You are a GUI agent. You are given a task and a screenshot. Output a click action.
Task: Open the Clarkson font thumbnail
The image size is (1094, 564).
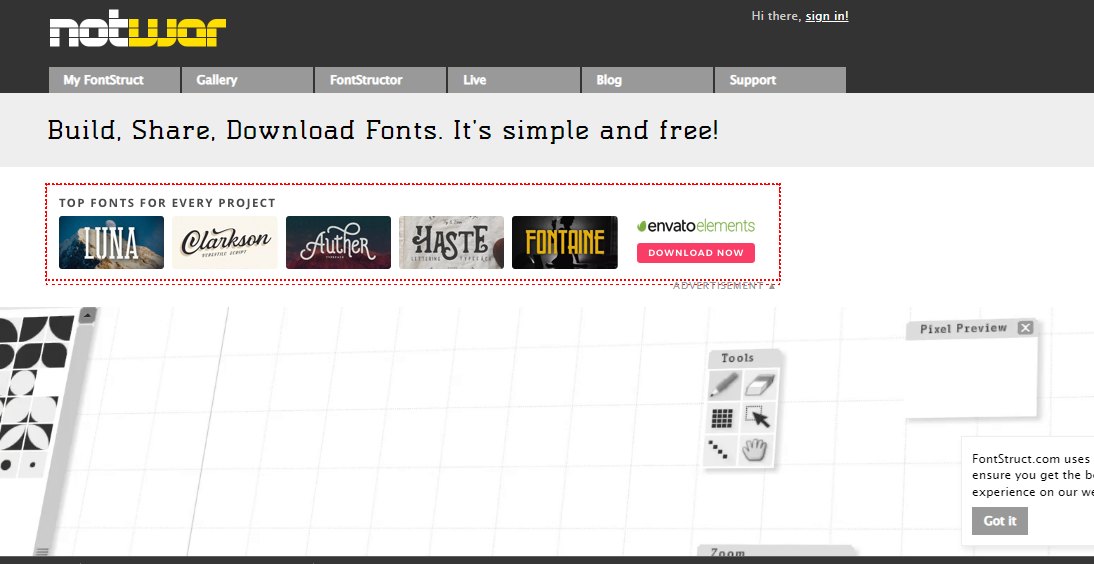point(225,242)
